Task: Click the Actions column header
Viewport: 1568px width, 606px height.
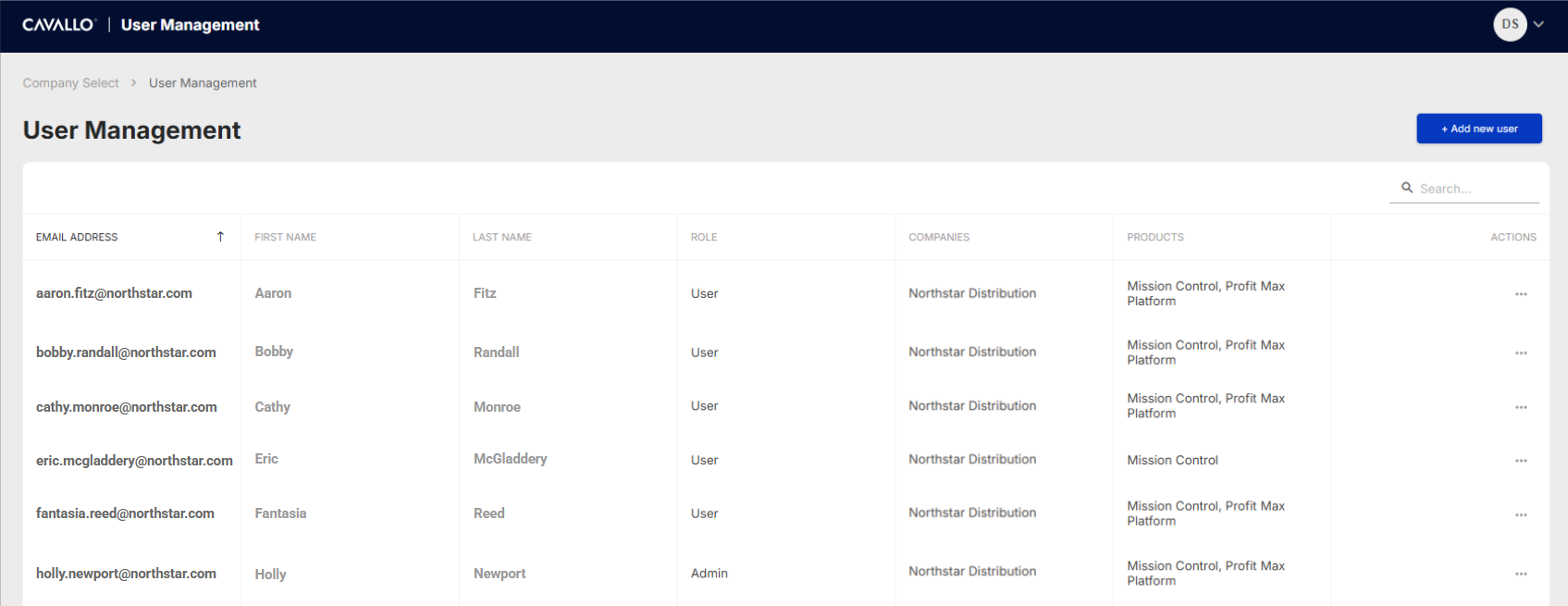Action: [1513, 238]
